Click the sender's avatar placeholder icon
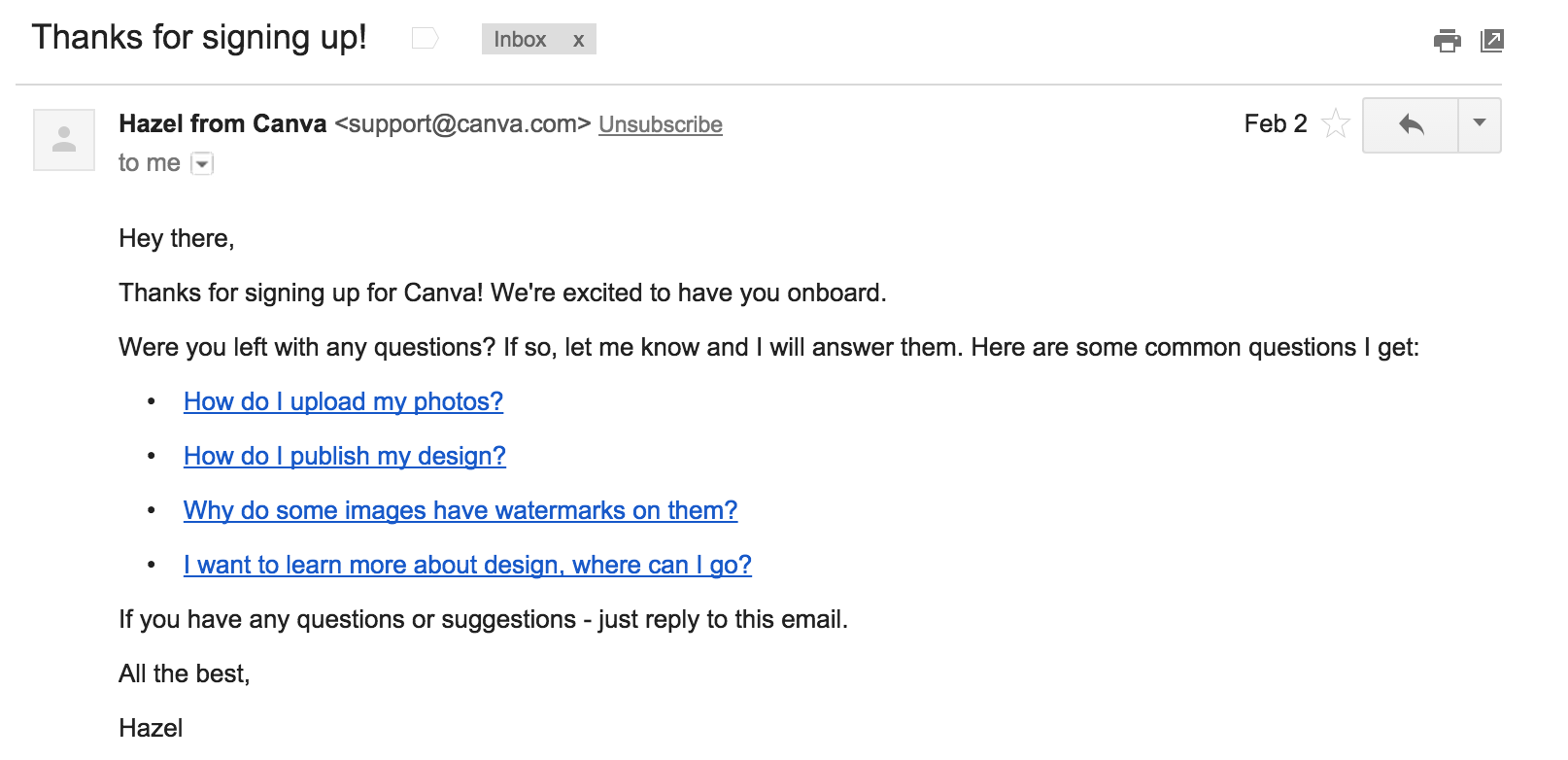 [64, 140]
